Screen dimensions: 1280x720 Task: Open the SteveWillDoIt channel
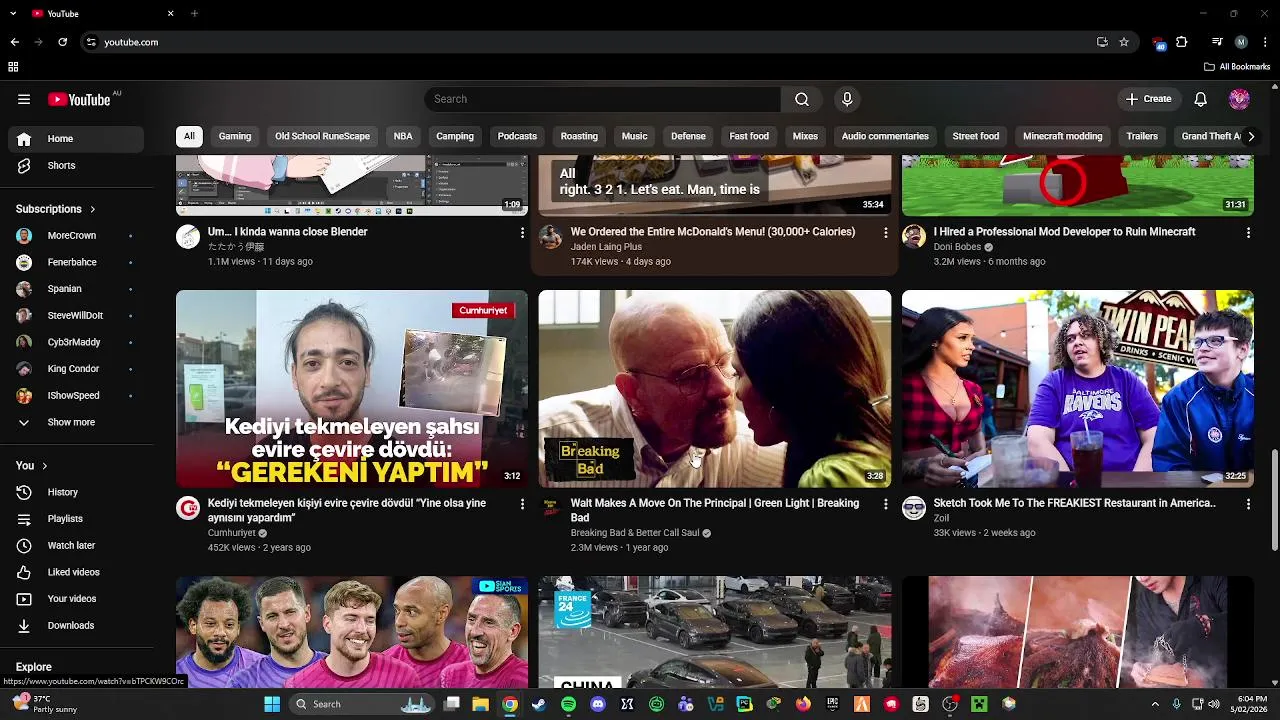pyautogui.click(x=76, y=316)
